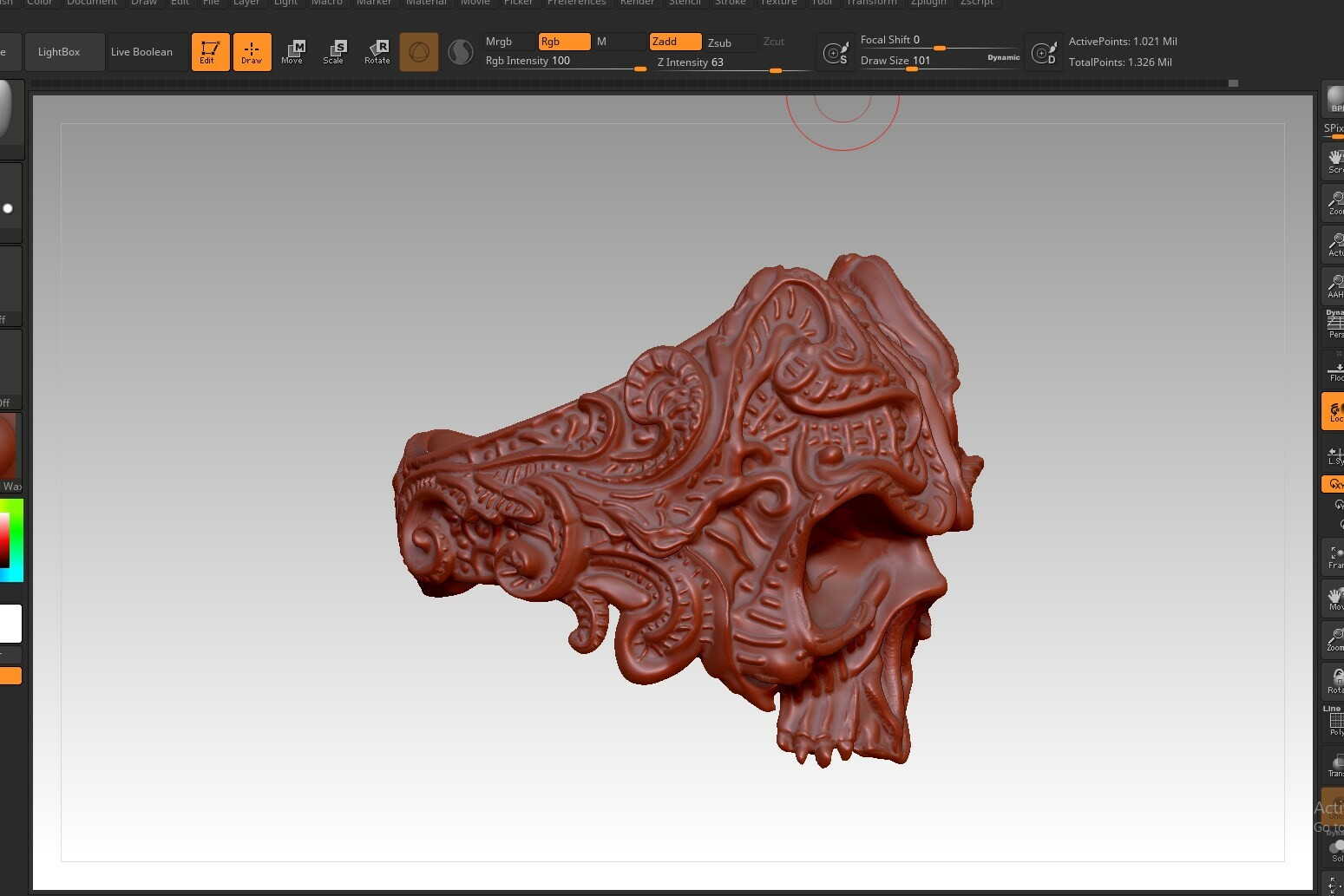Click TotalPoints: 1.326 Mil readout
Viewport: 1344px width, 896px height.
1120,62
